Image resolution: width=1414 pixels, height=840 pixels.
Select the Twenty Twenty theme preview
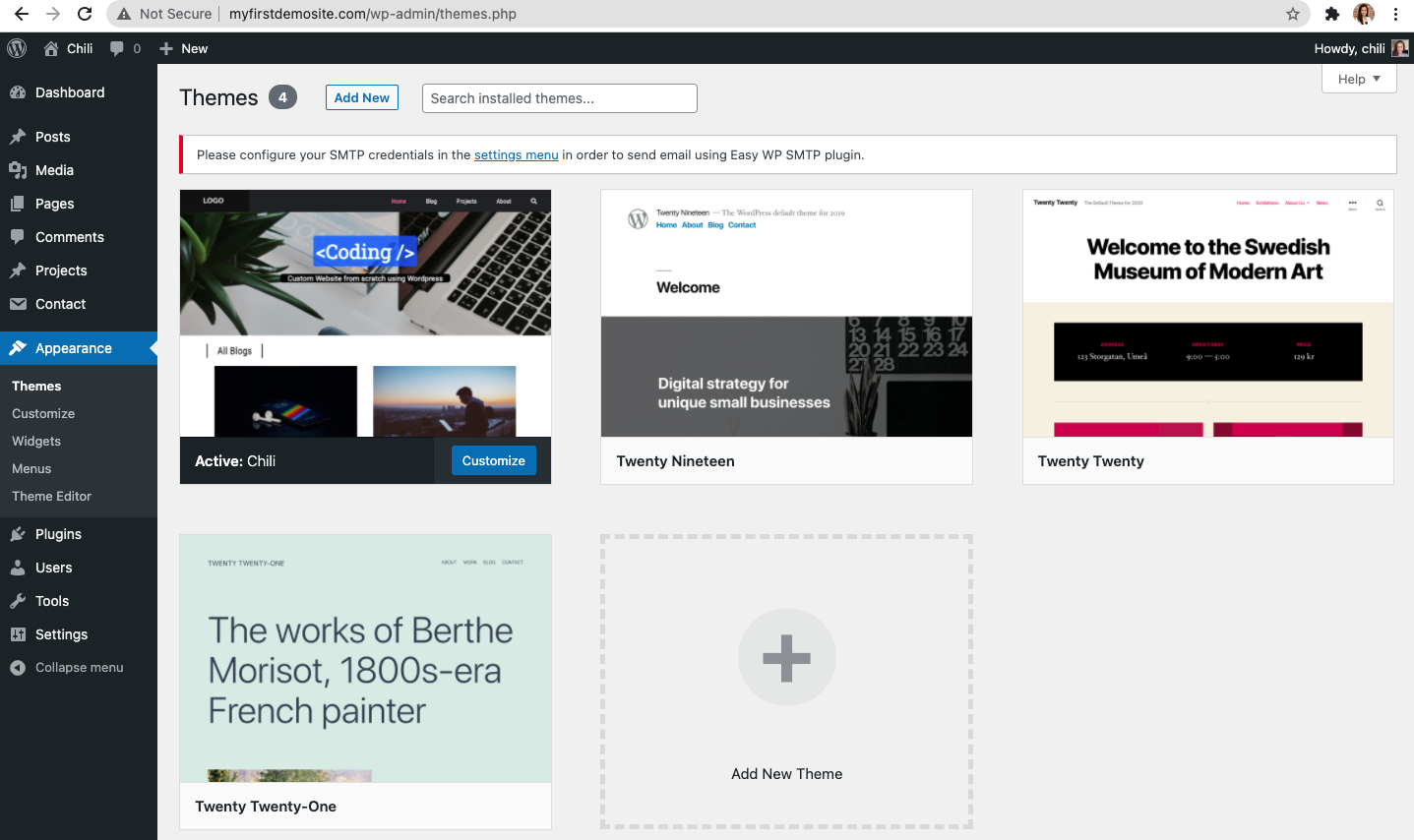tap(1208, 314)
